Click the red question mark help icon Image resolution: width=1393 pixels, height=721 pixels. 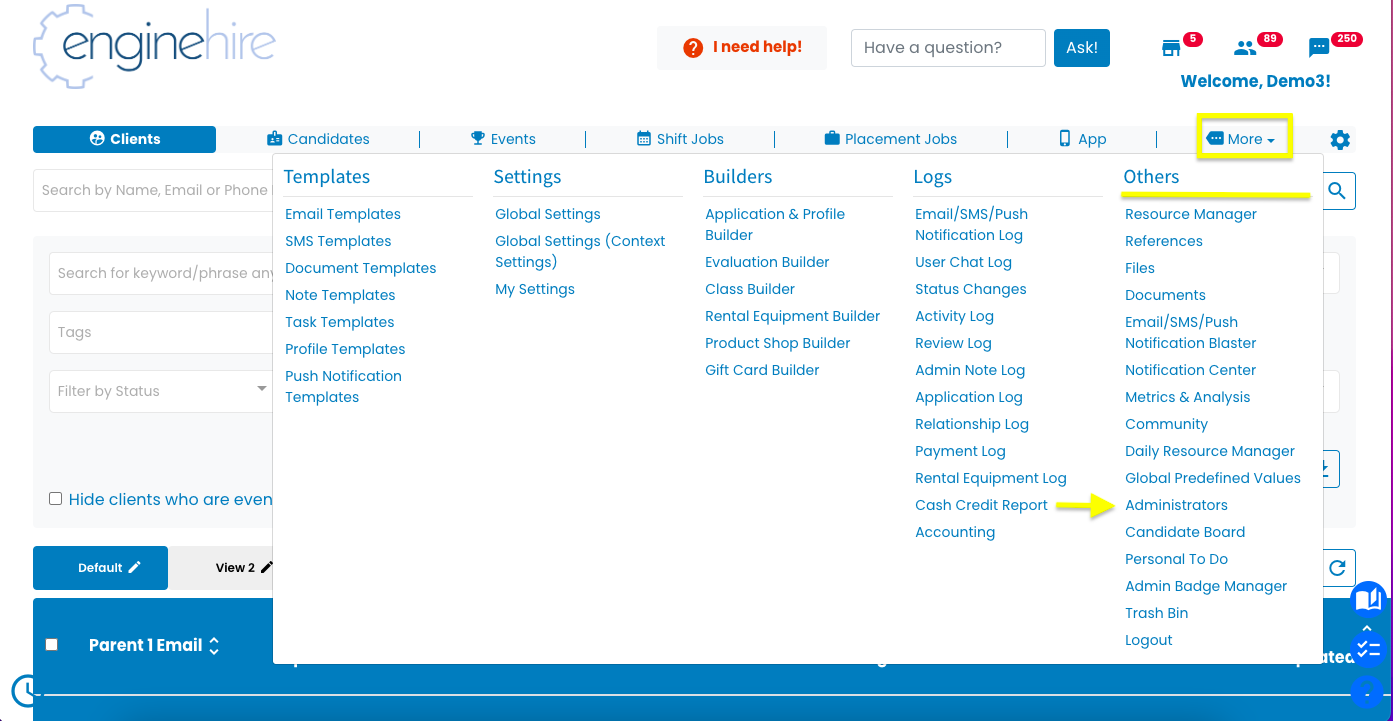(x=693, y=48)
